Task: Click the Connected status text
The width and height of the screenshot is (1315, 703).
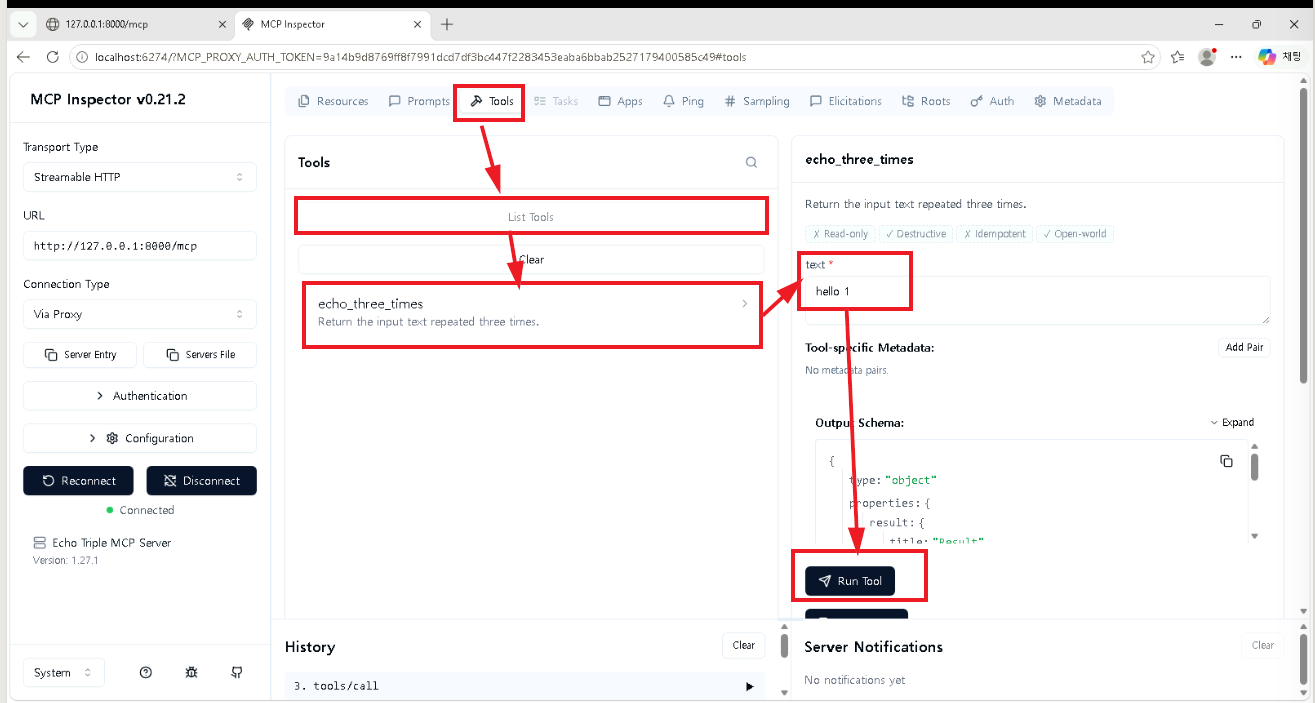Action: point(147,510)
